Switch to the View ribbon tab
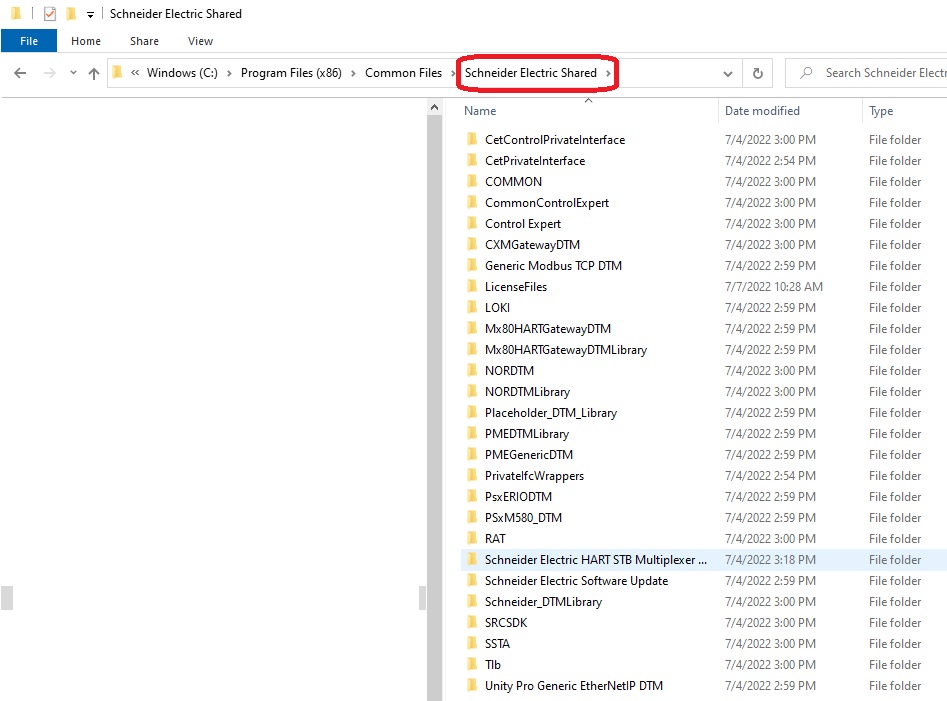The width and height of the screenshot is (947, 701). tap(201, 41)
